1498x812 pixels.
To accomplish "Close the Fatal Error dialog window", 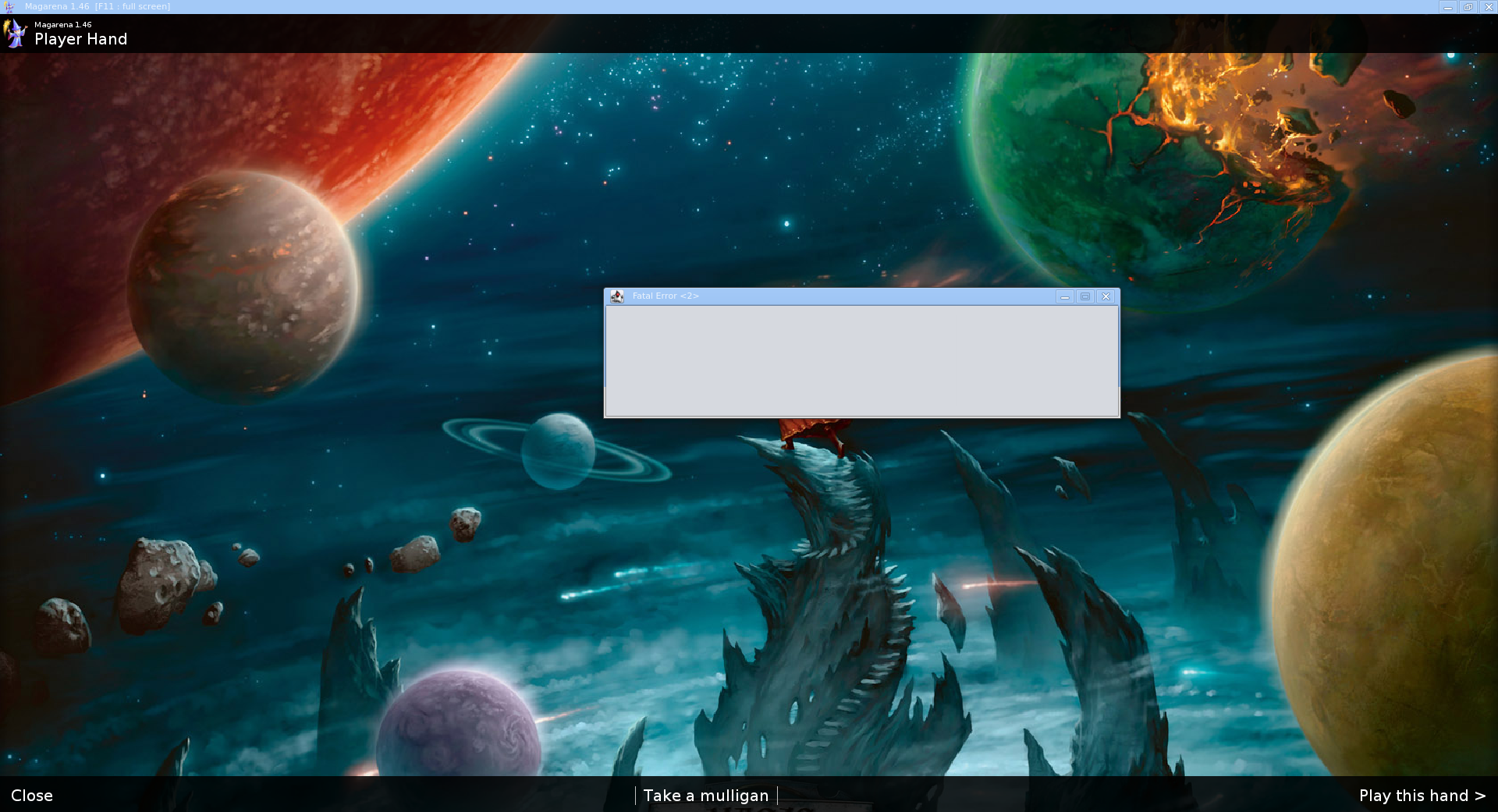I will 1106,296.
